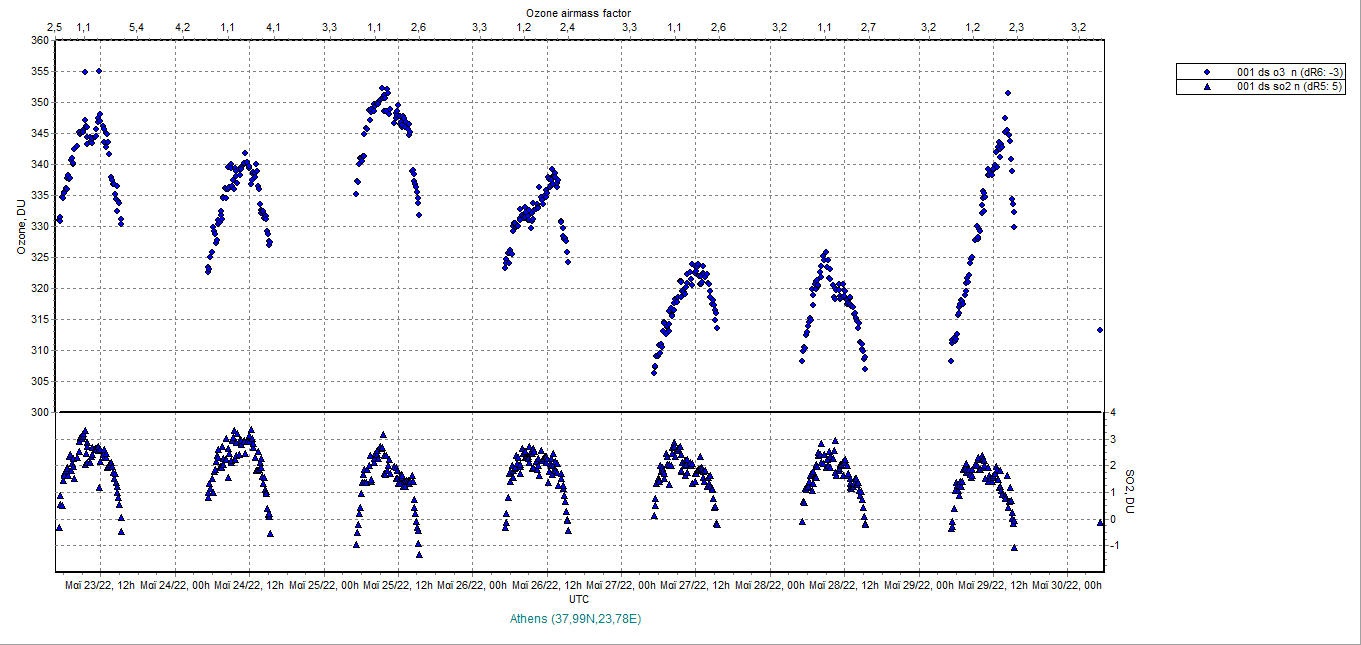1361x645 pixels.
Task: Select the '001 ds o3 n (dR6: -3)' legend entry
Action: click(1290, 72)
